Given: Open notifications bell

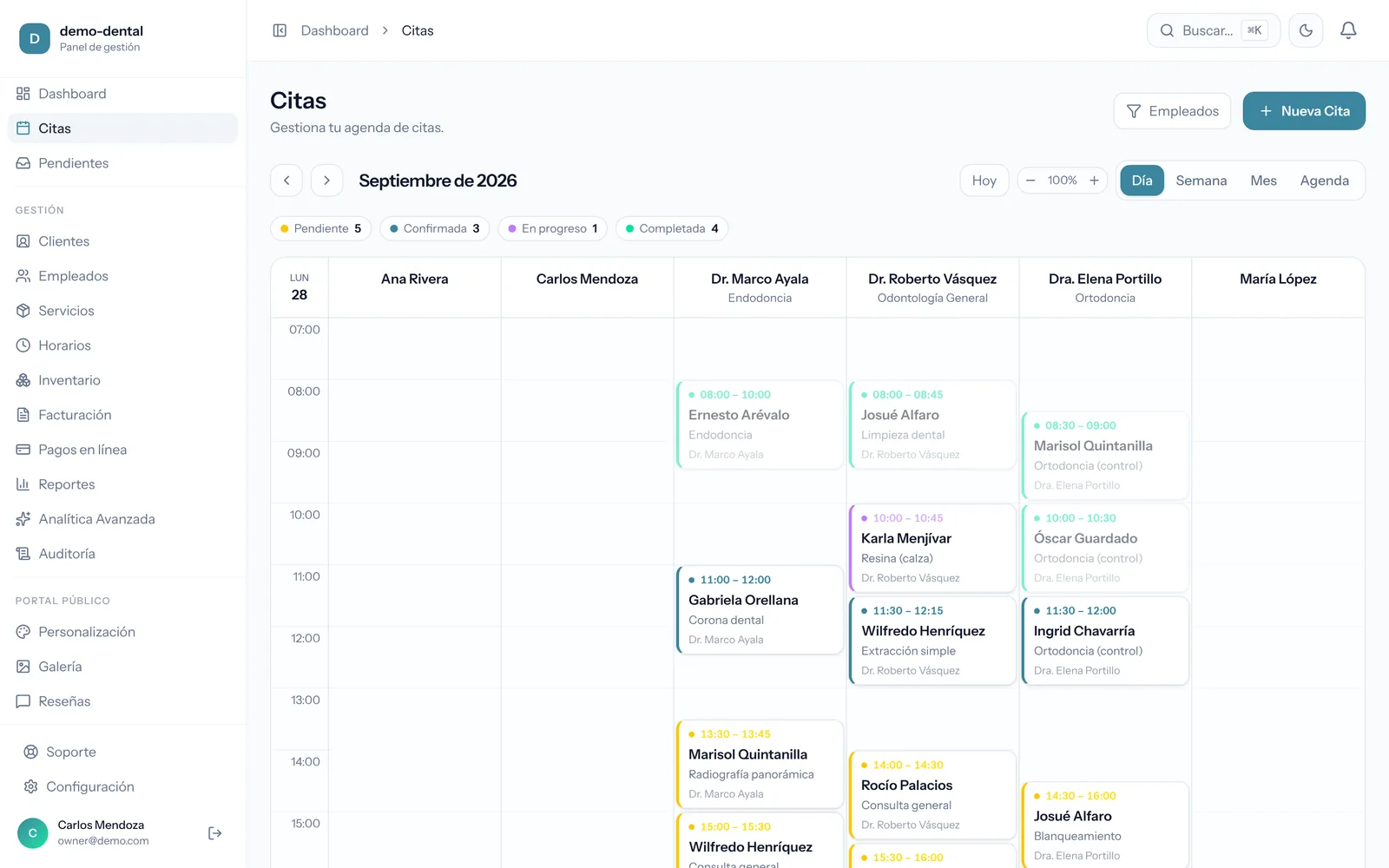Looking at the screenshot, I should point(1348,30).
